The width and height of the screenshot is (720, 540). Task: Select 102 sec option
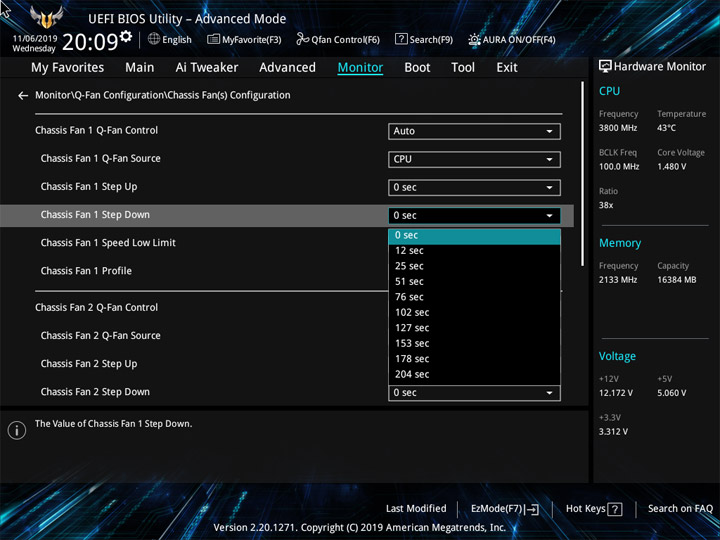click(x=474, y=313)
